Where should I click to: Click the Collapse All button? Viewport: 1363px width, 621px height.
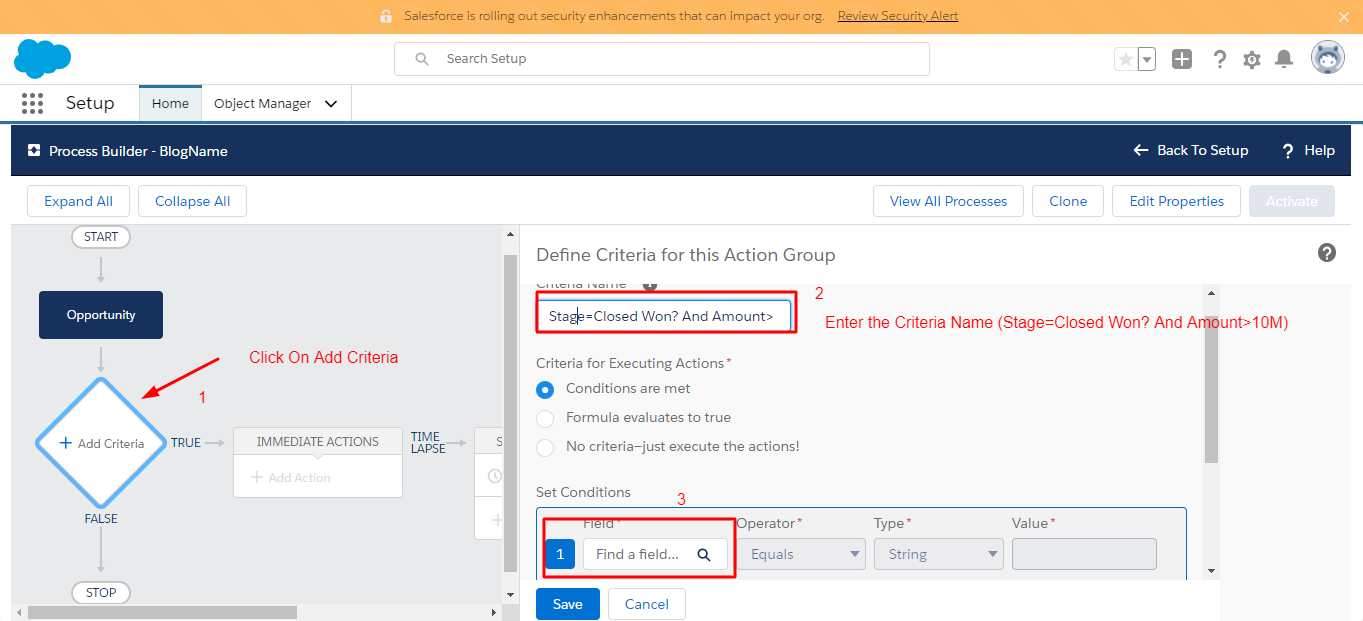192,201
